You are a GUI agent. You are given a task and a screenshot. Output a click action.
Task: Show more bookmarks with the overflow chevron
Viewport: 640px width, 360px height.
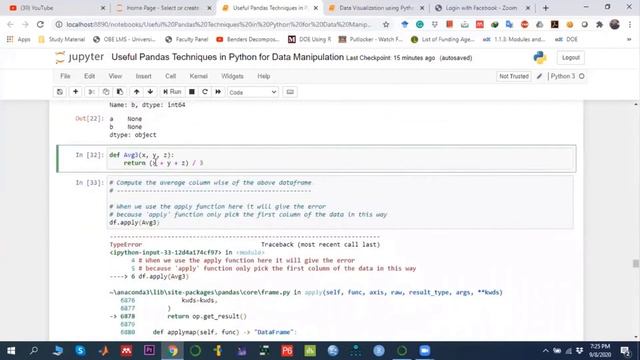coord(629,39)
